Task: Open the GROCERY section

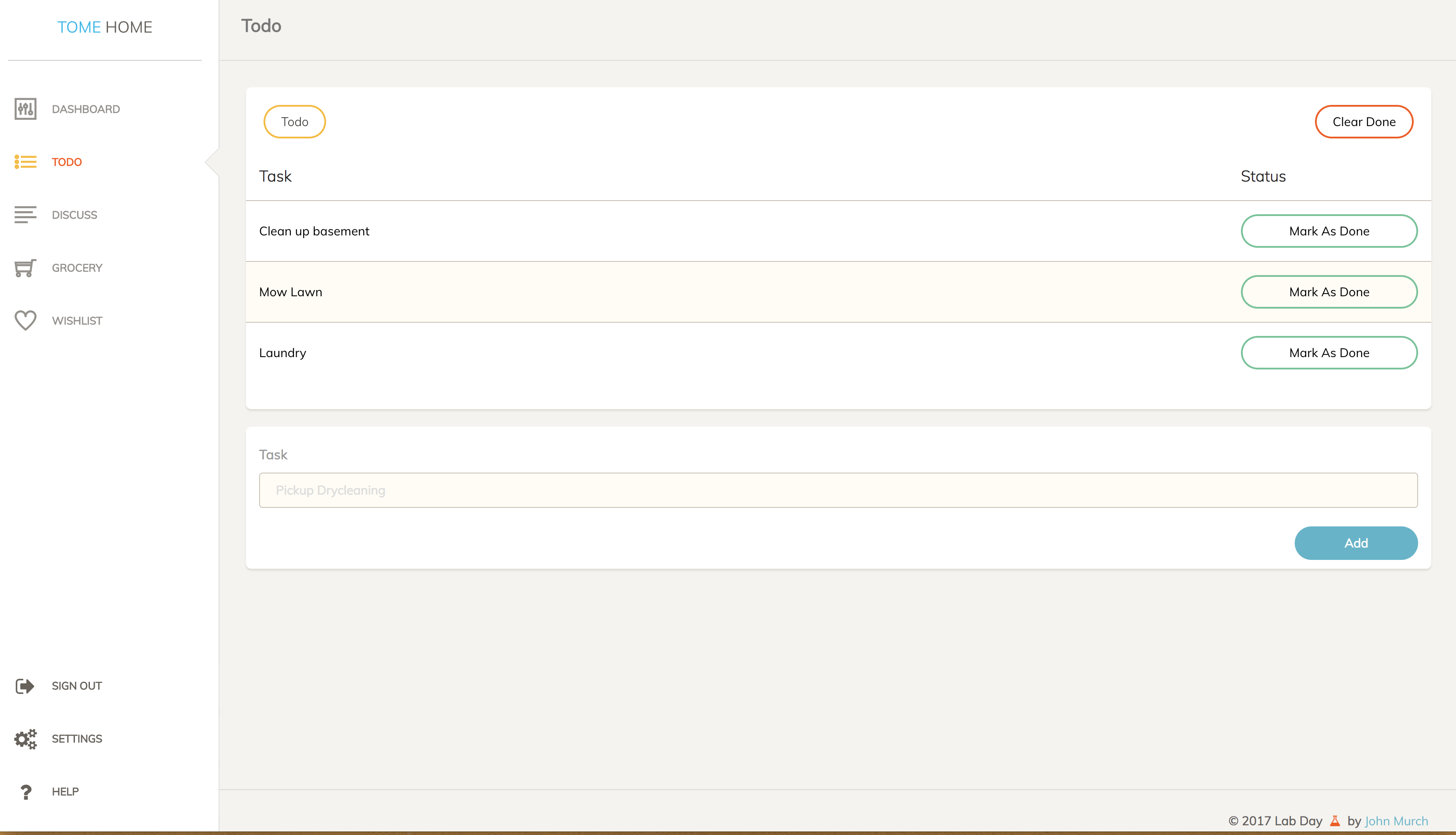Action: point(77,268)
